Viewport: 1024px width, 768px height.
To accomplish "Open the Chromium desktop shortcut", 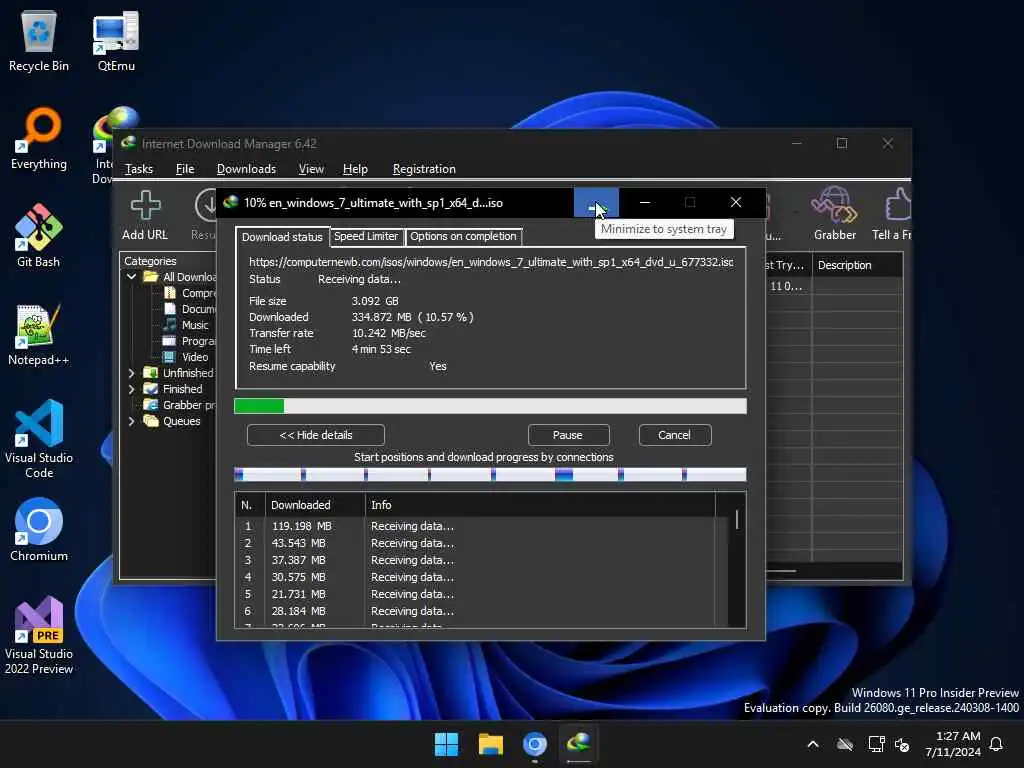I will click(39, 530).
